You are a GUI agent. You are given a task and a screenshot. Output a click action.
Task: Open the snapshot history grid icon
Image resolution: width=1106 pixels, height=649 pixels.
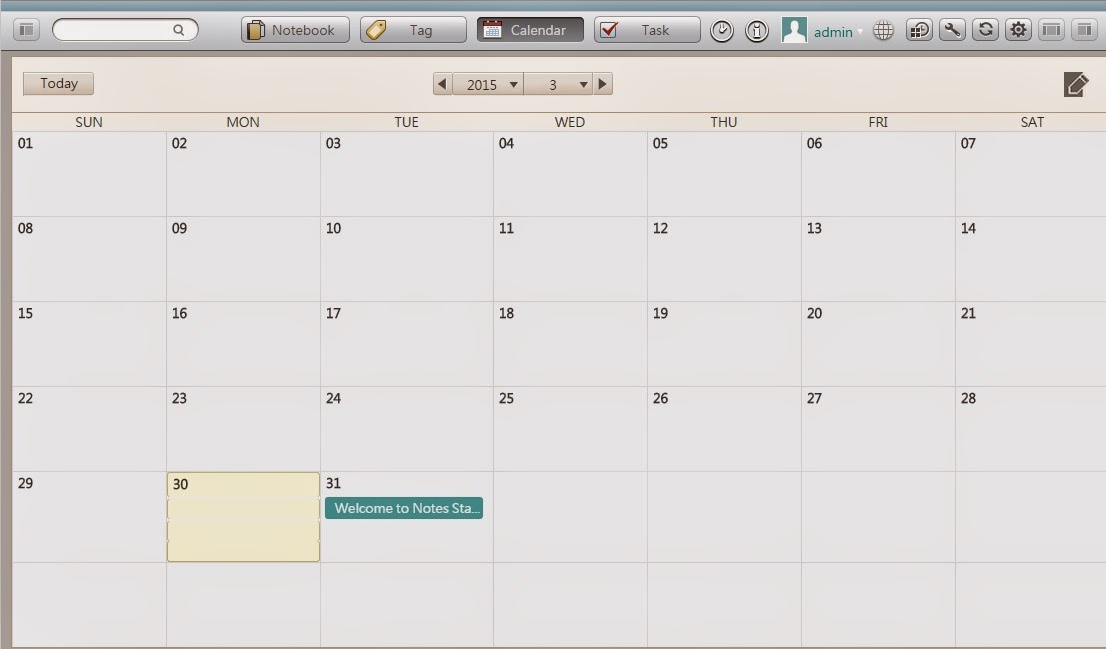(919, 30)
